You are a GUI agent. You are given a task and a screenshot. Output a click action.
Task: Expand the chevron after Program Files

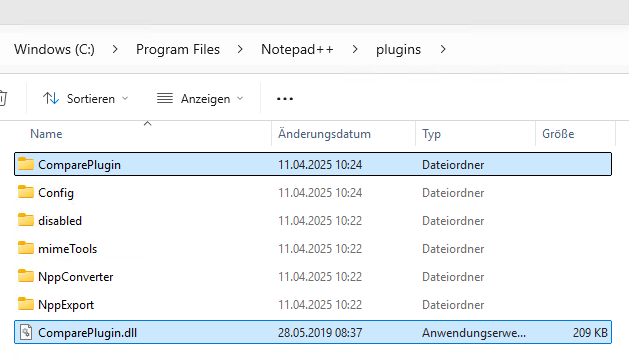tap(240, 49)
